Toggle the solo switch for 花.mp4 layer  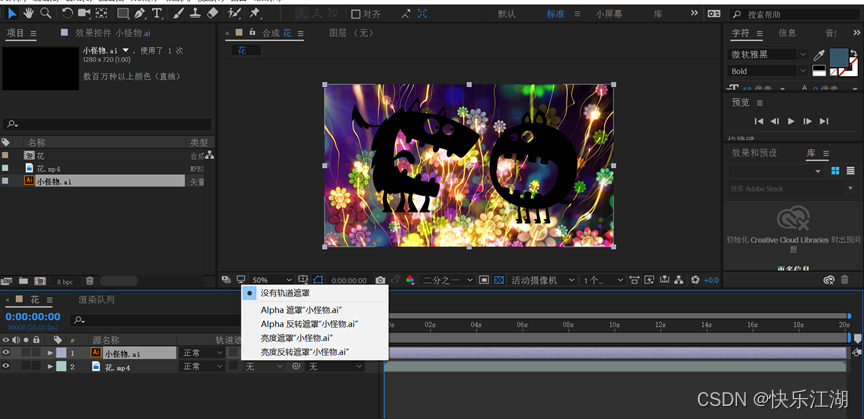(x=26, y=366)
